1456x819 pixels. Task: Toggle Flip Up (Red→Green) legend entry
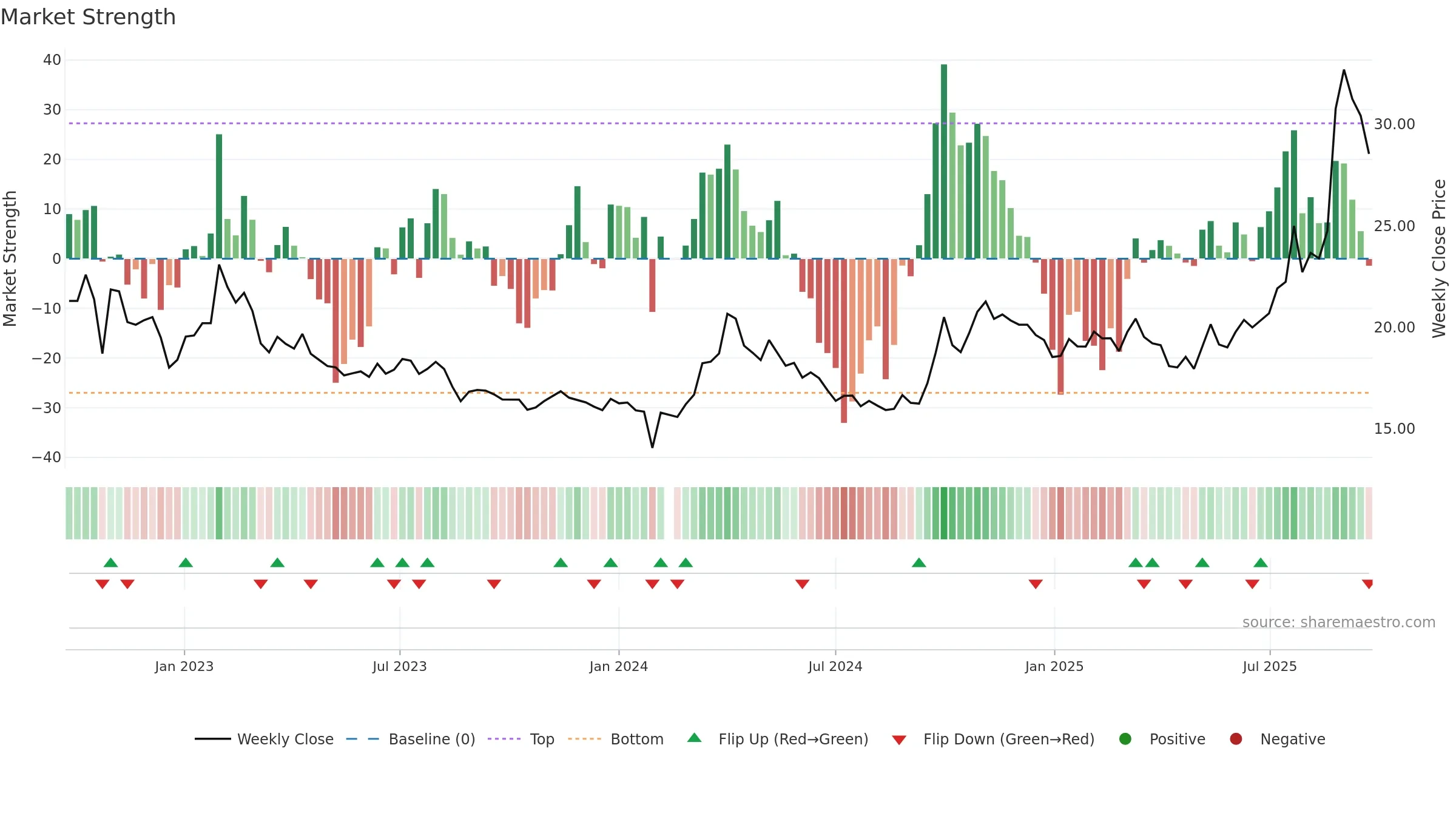coord(778,739)
